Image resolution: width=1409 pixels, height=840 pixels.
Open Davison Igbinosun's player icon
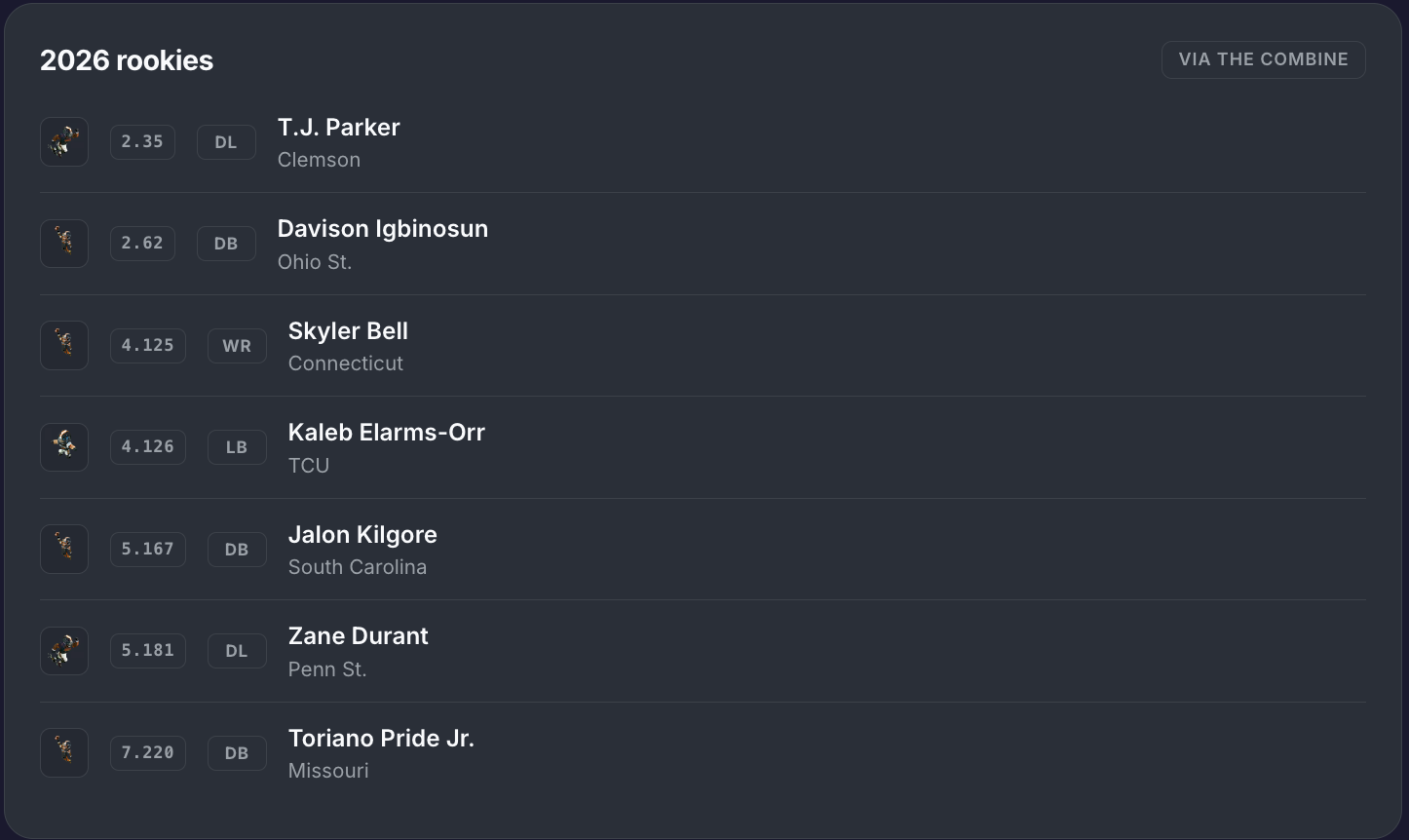click(x=64, y=244)
